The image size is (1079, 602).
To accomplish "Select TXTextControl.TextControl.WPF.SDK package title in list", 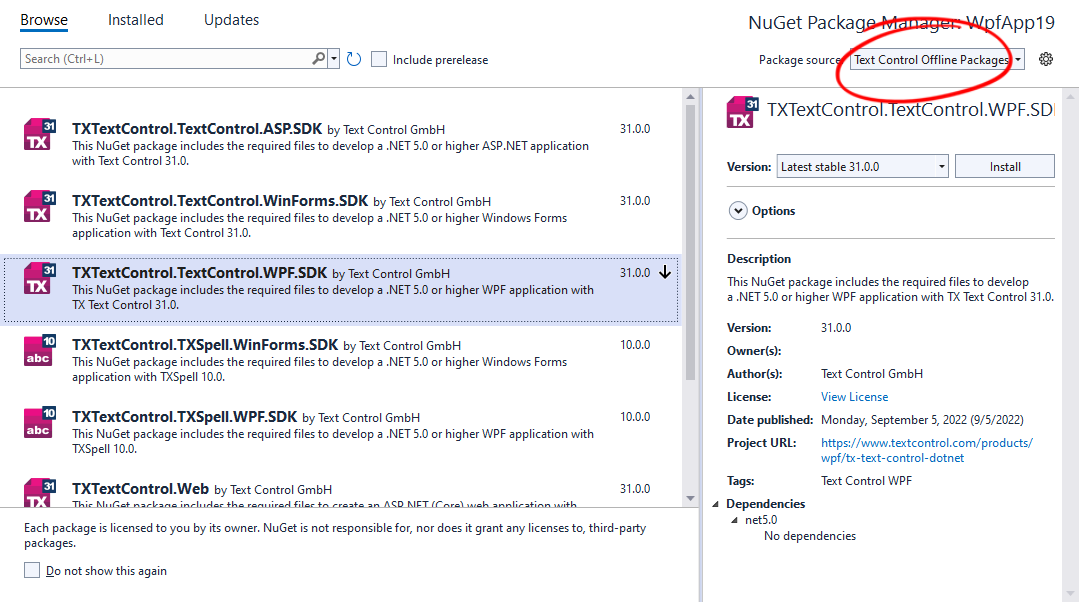I will point(200,272).
